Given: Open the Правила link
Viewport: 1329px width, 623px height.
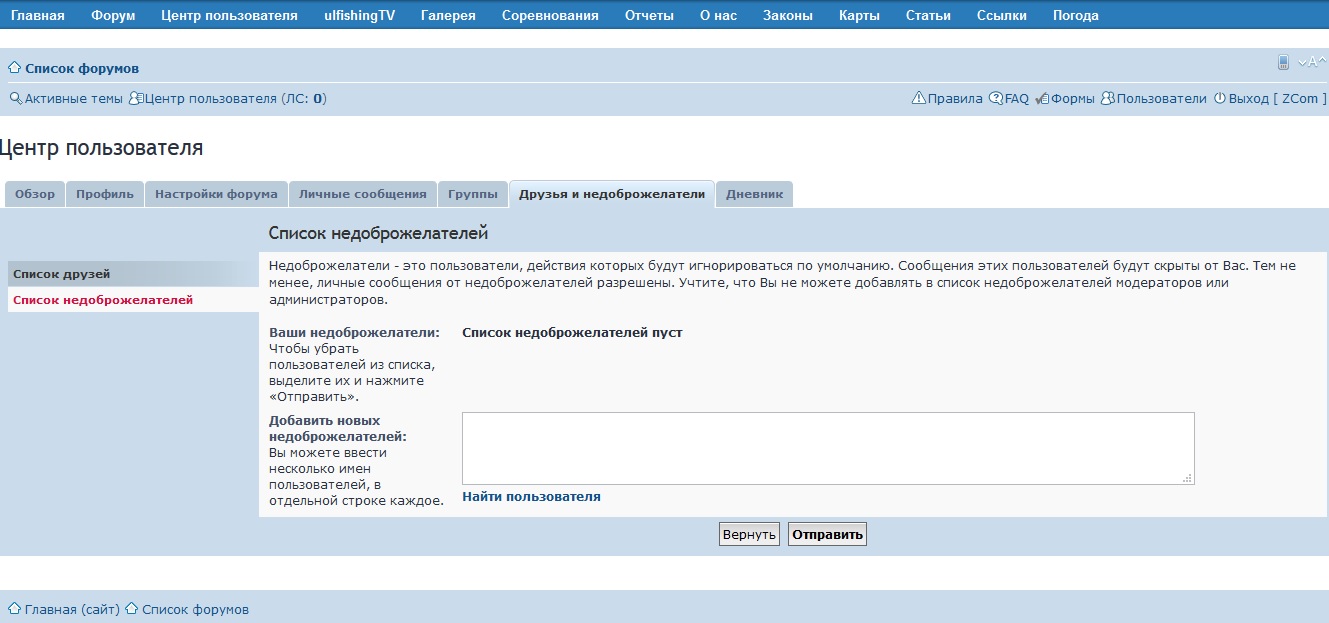Looking at the screenshot, I should pos(955,99).
